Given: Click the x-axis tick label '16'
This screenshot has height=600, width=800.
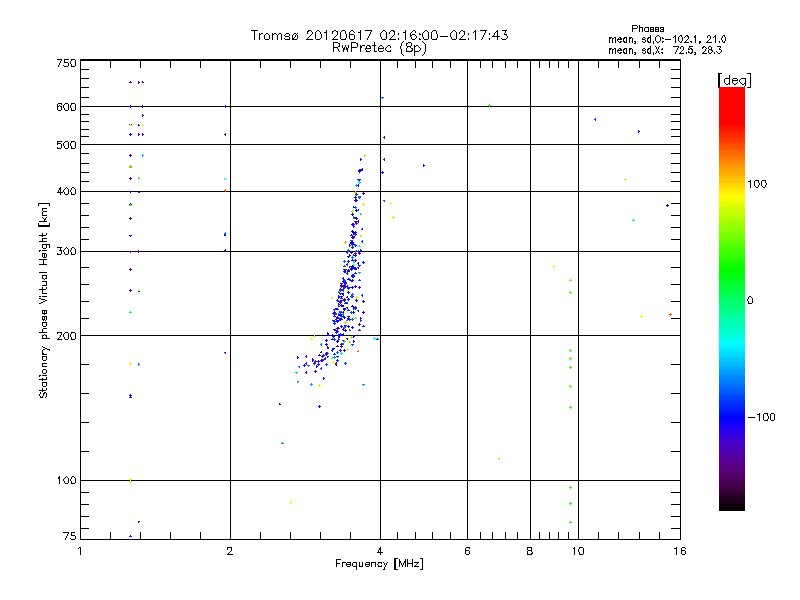Looking at the screenshot, I should [680, 551].
